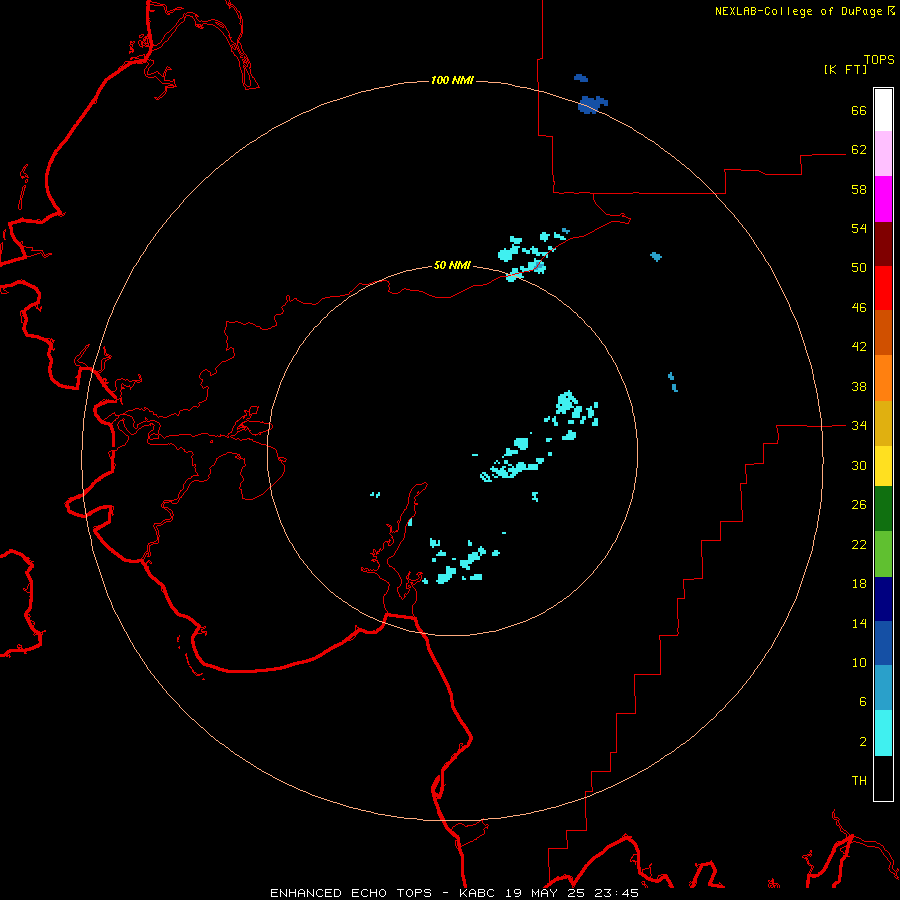Image resolution: width=900 pixels, height=900 pixels.
Task: Click the bright red legend color segment
Action: tap(883, 288)
